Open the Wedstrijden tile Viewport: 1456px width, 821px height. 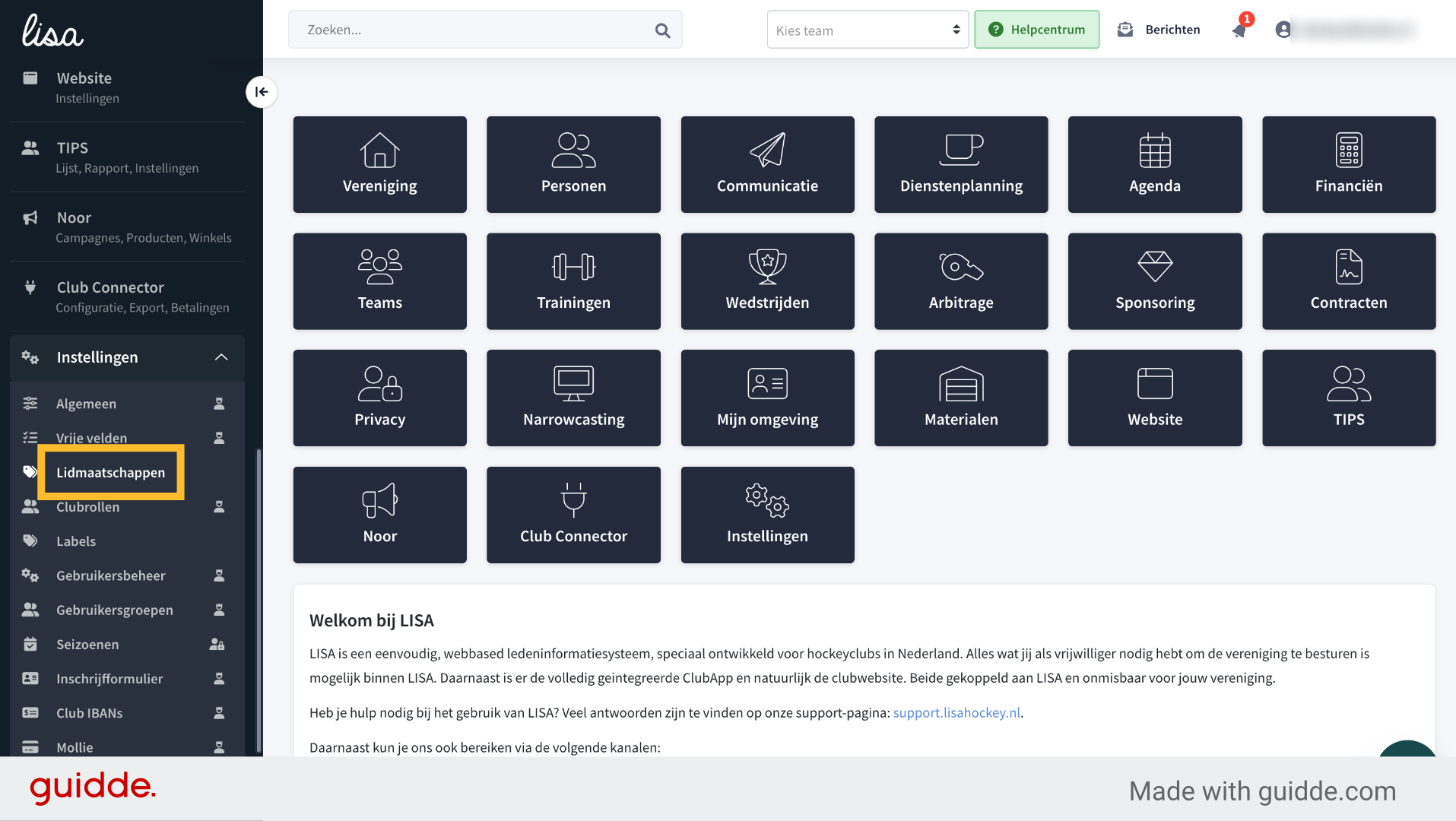coord(767,281)
